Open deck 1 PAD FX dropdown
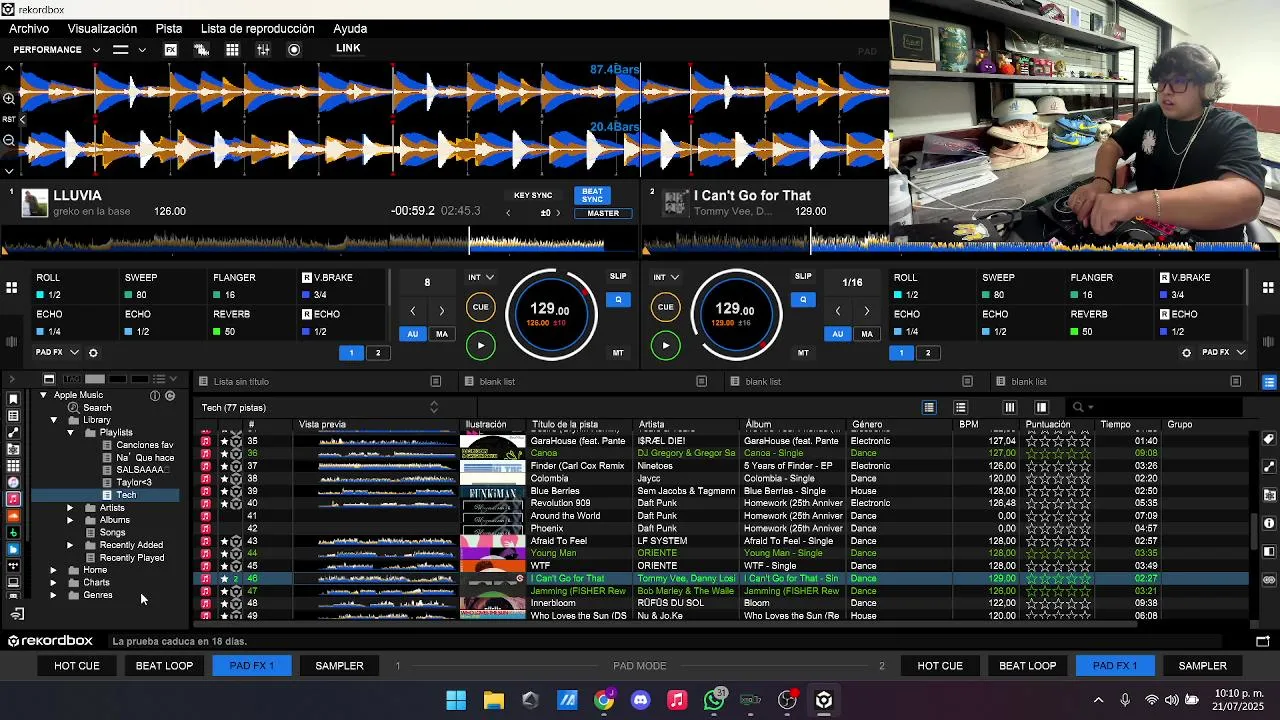Viewport: 1280px width, 720px height. (55, 353)
